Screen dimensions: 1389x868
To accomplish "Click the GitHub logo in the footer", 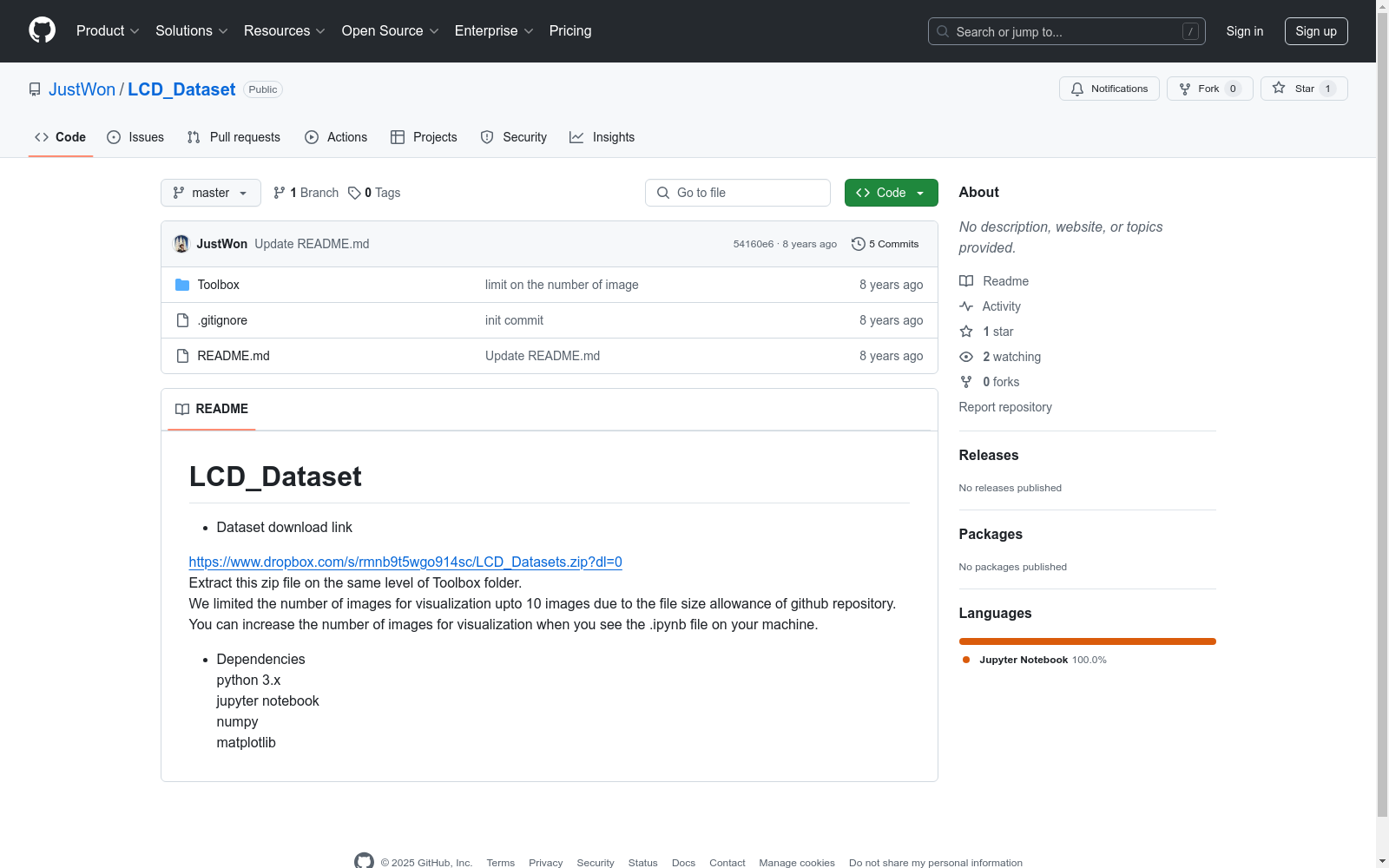I will (365, 861).
